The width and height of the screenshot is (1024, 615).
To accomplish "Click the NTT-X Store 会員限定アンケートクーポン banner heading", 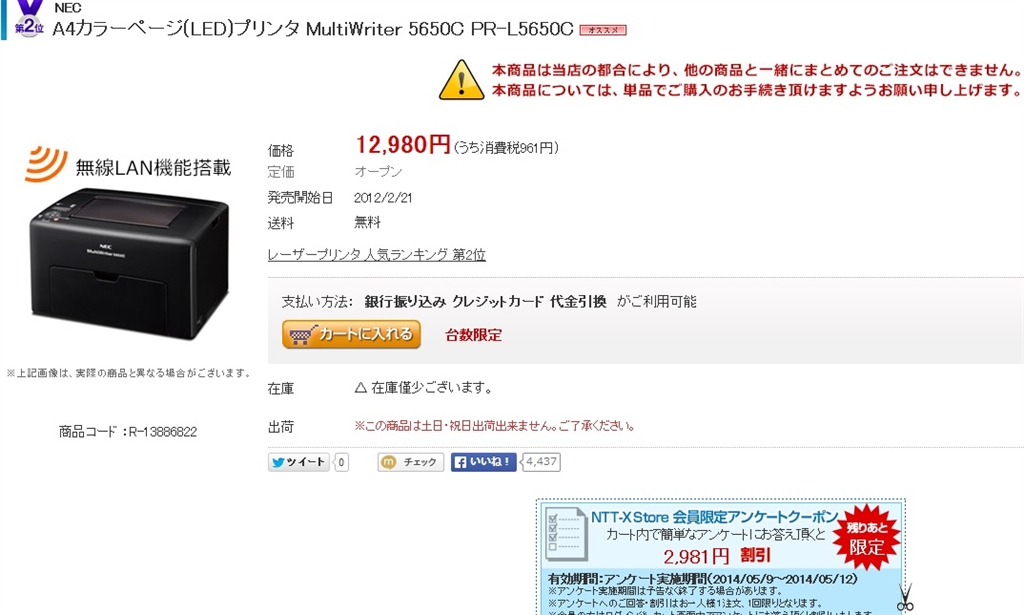I will point(714,517).
